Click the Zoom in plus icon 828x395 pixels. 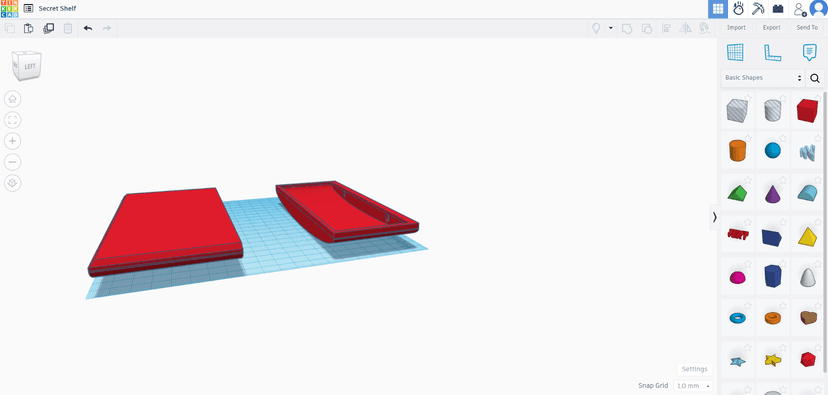[13, 141]
